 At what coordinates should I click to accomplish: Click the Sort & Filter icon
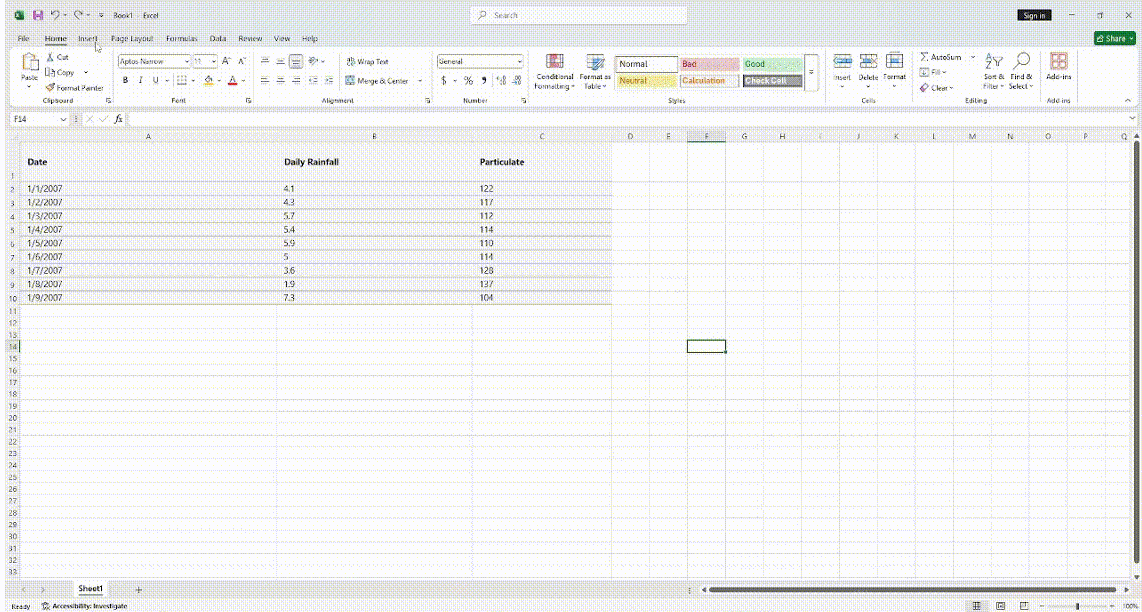[x=993, y=62]
